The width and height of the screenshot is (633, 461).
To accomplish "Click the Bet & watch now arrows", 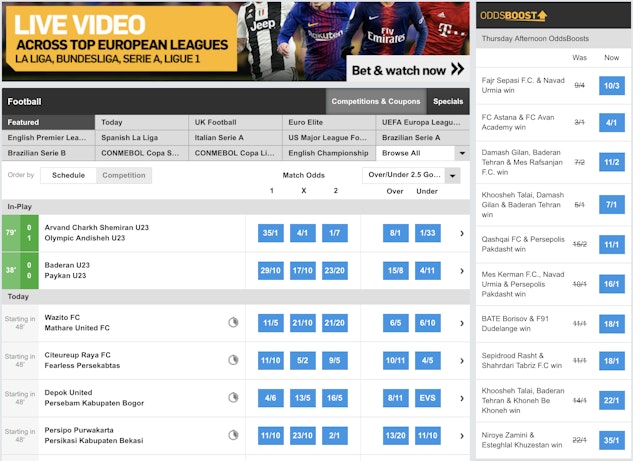I will click(x=457, y=70).
